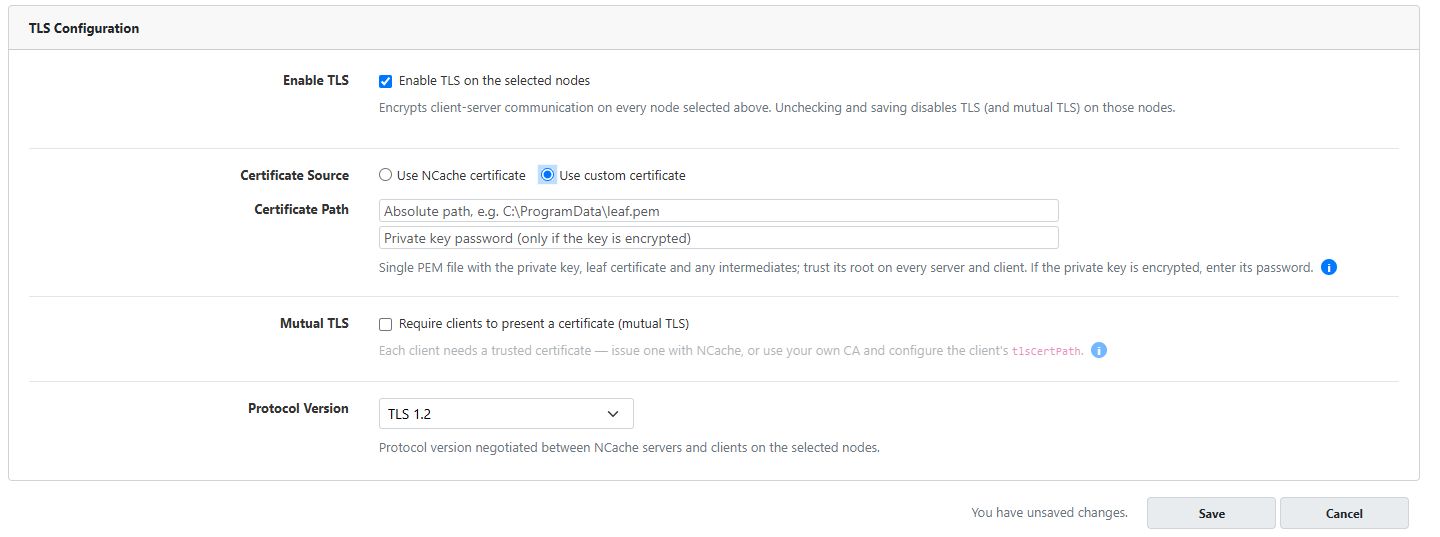The width and height of the screenshot is (1440, 537).
Task: Click the TLS Configuration panel header text
Action: (x=84, y=28)
